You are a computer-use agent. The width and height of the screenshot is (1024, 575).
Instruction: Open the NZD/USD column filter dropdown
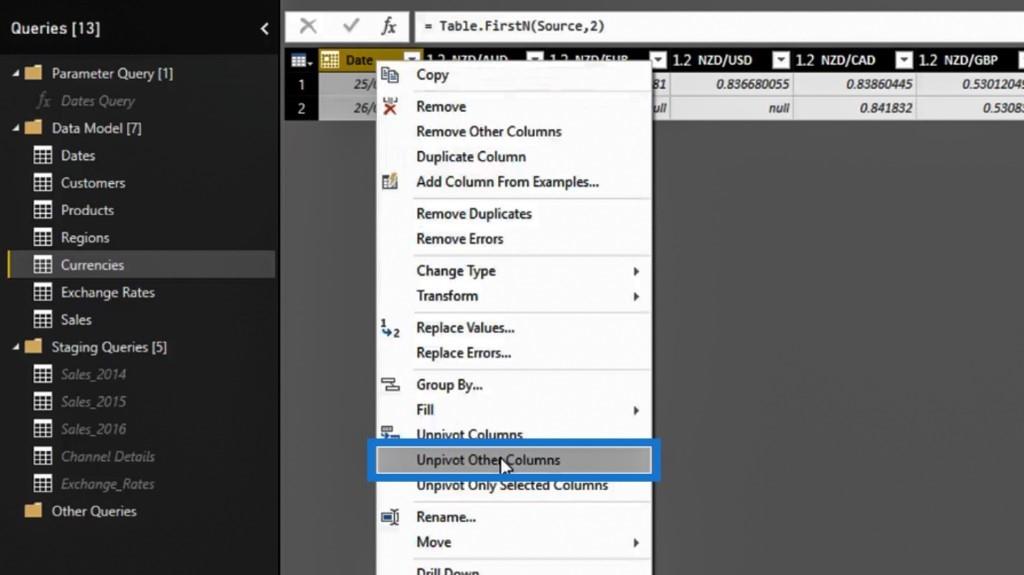780,61
